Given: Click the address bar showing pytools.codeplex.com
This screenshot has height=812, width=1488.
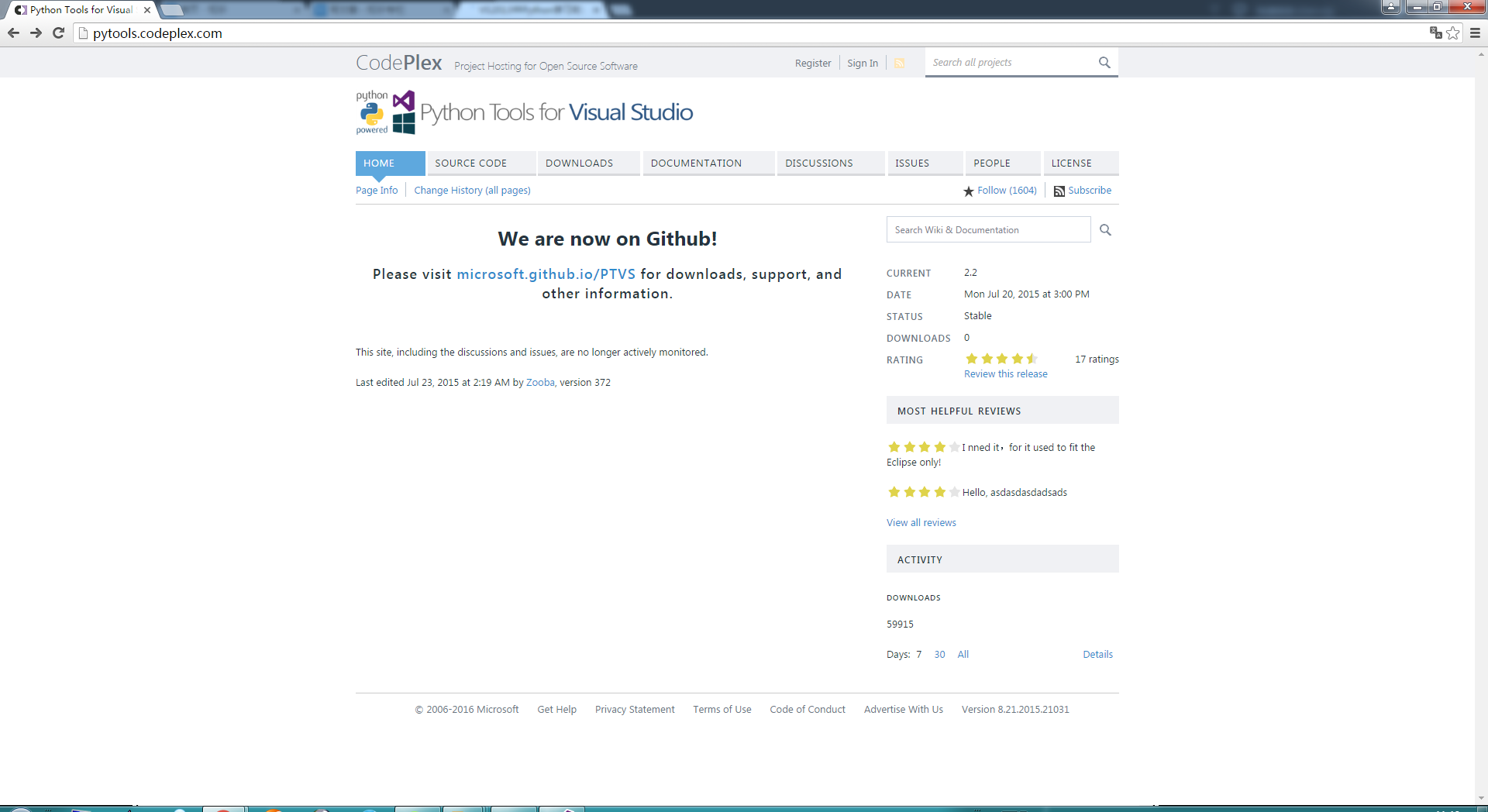Looking at the screenshot, I should tap(752, 33).
